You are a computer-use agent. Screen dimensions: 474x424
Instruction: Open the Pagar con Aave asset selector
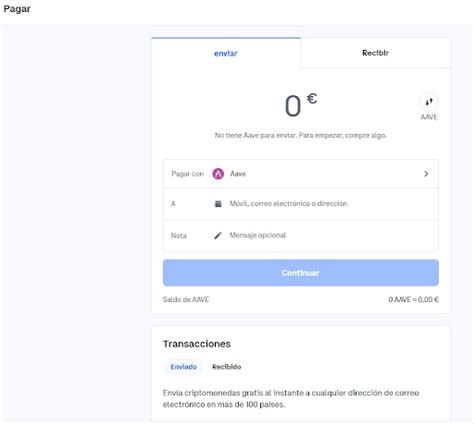(301, 174)
